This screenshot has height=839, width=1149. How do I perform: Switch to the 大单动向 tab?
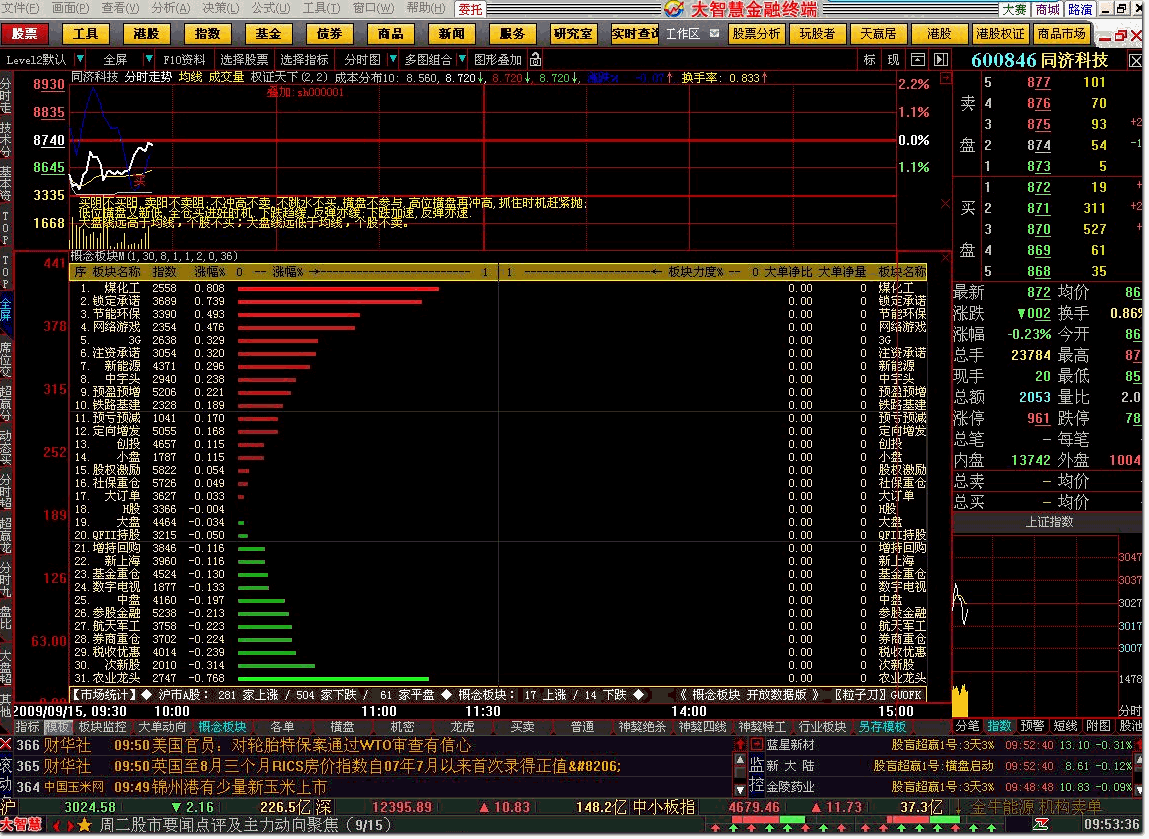click(x=163, y=727)
